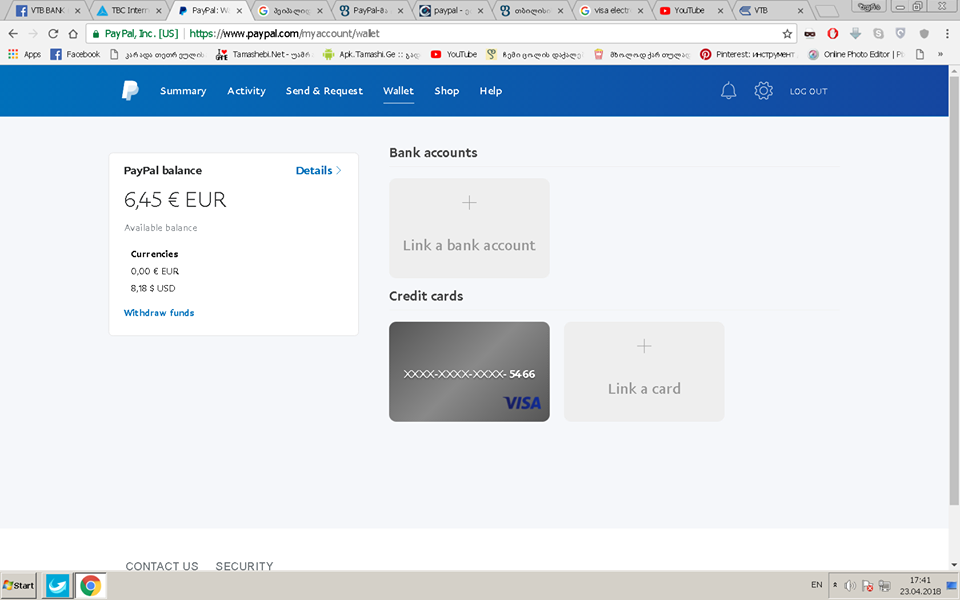The image size is (960, 600).
Task: Click 6,45 € EUR balance amount
Action: (x=175, y=200)
